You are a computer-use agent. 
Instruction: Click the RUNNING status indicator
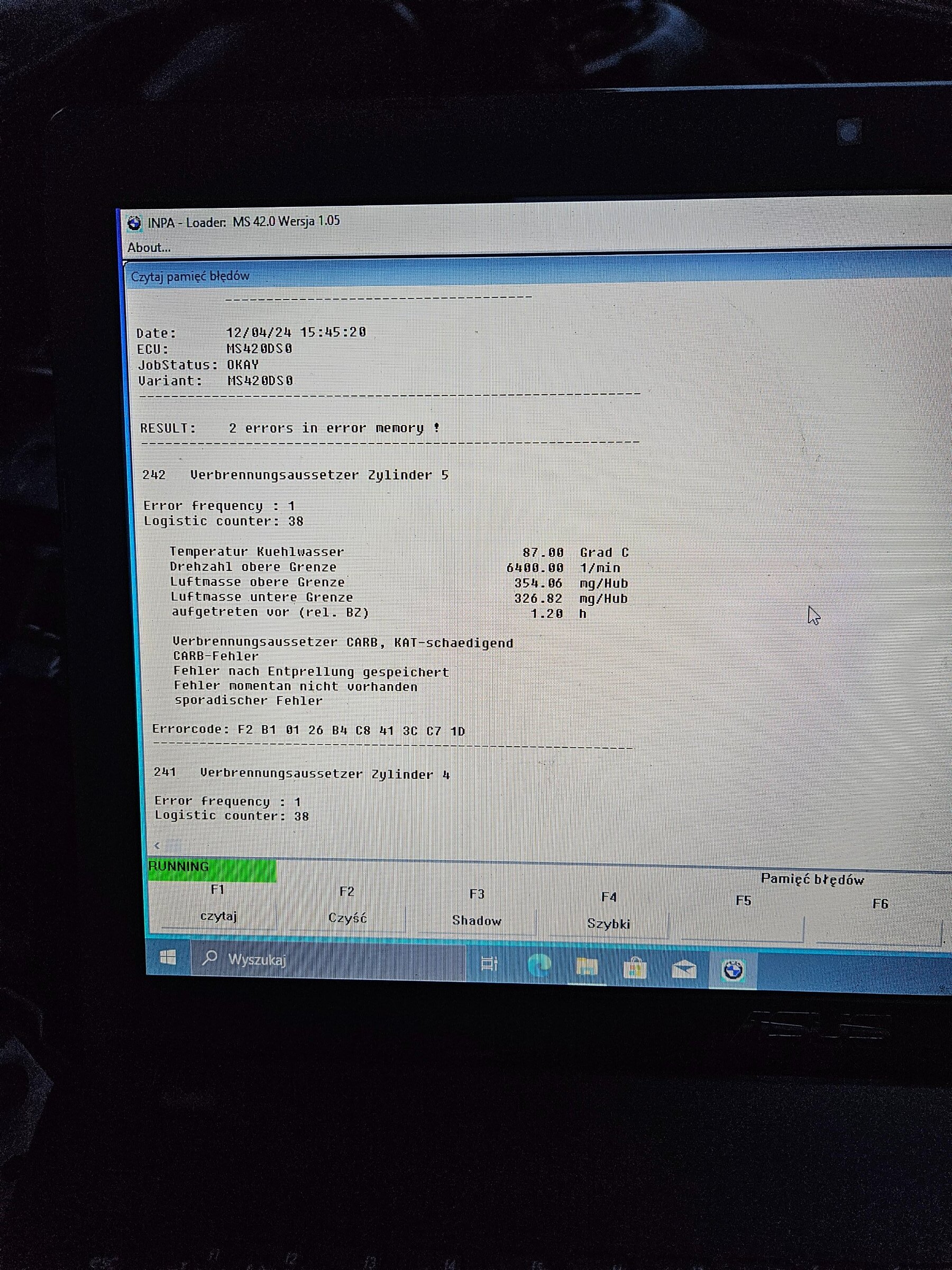(212, 870)
